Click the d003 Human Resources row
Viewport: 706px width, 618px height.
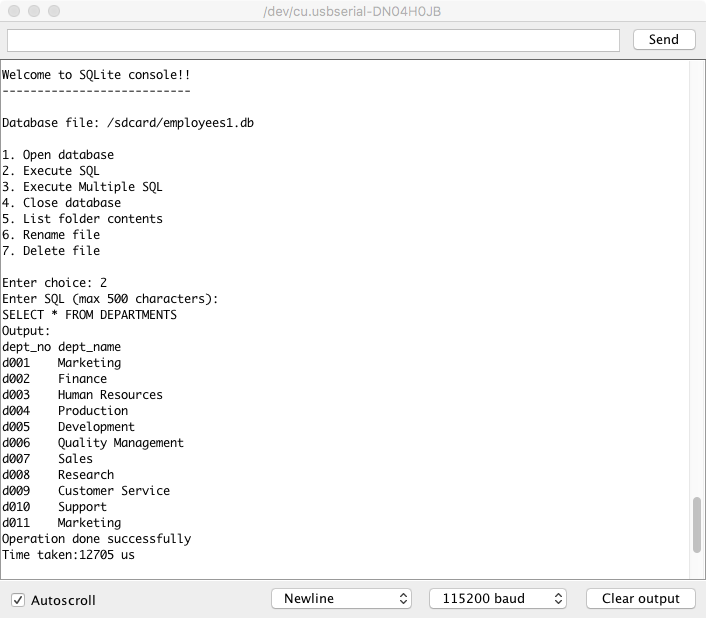pyautogui.click(x=82, y=395)
